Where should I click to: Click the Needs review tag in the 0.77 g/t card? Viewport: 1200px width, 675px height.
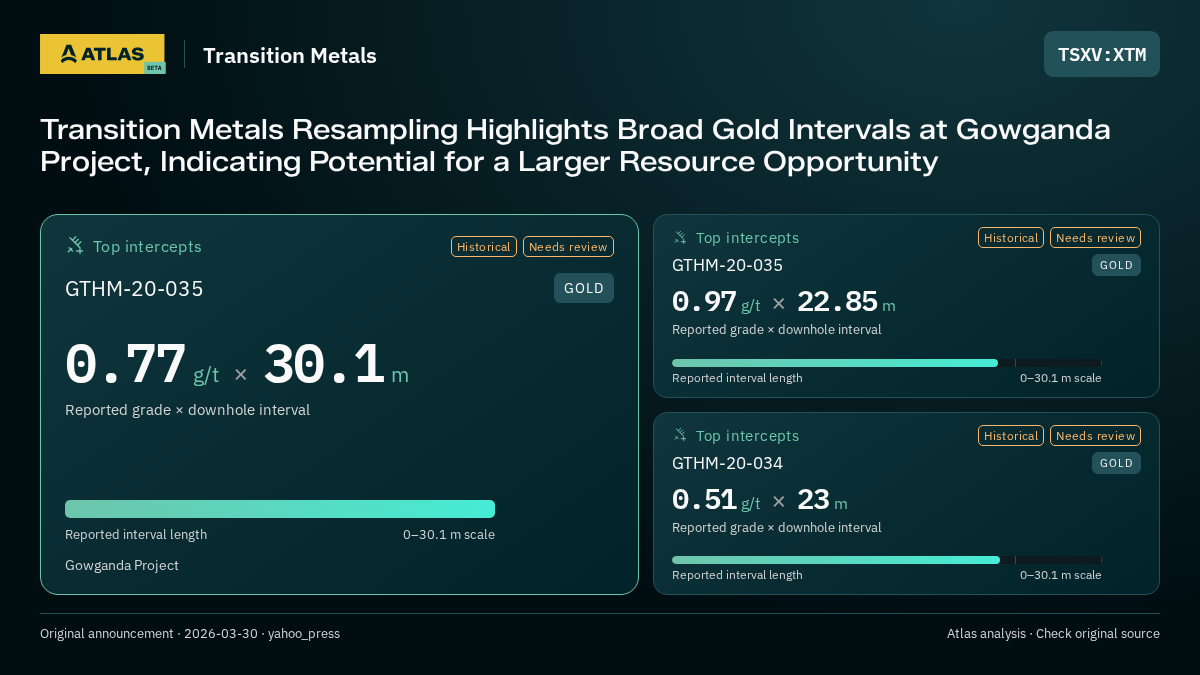click(568, 246)
